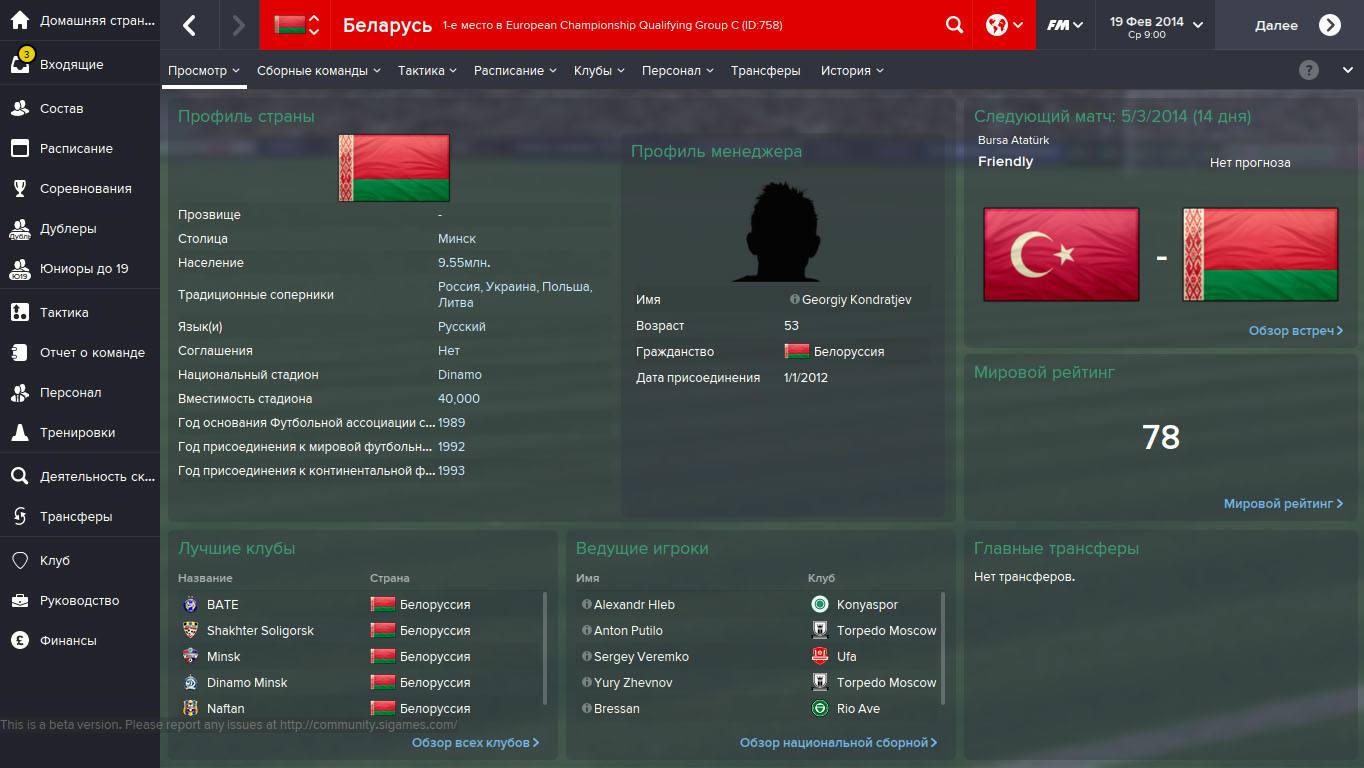Open the FM menu dropdown

click(x=1065, y=25)
